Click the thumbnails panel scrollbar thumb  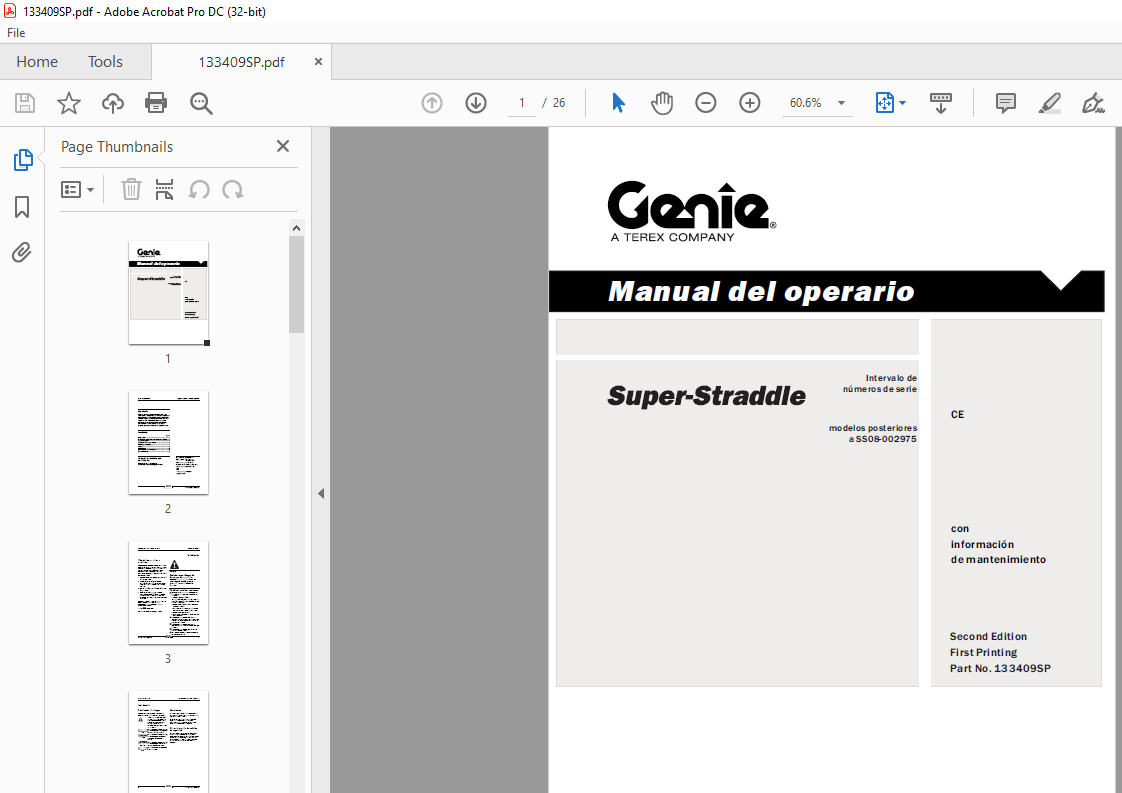point(296,284)
